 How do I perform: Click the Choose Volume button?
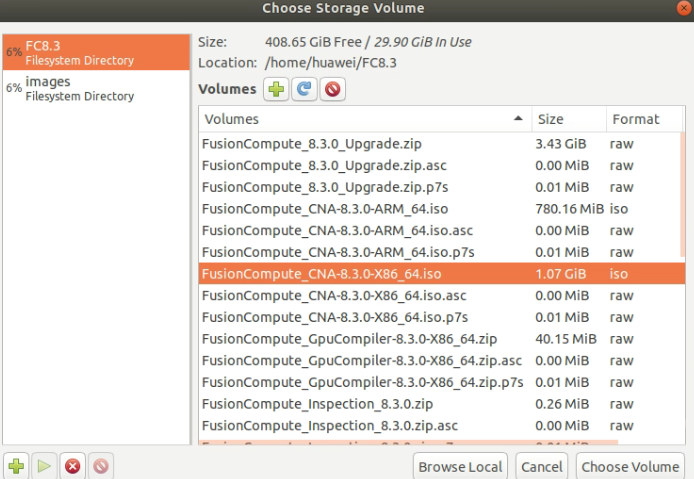(630, 467)
